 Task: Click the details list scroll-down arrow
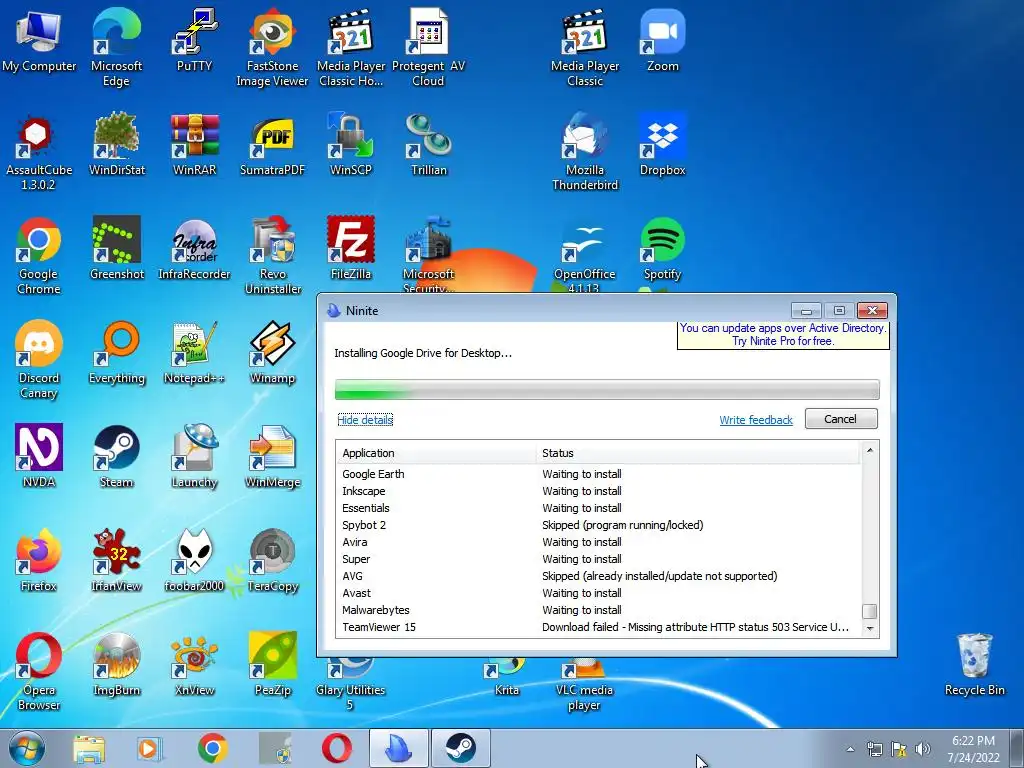870,628
